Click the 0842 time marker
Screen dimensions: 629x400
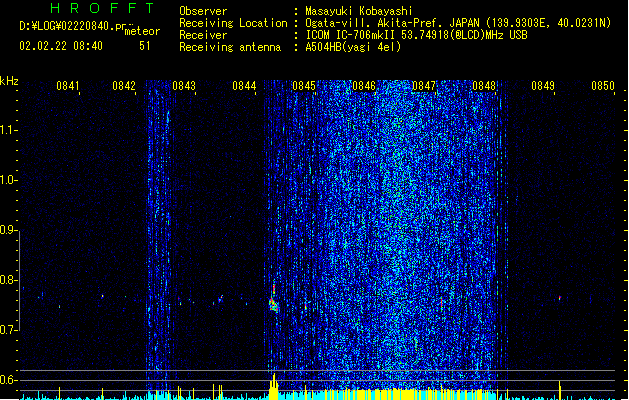tap(124, 86)
